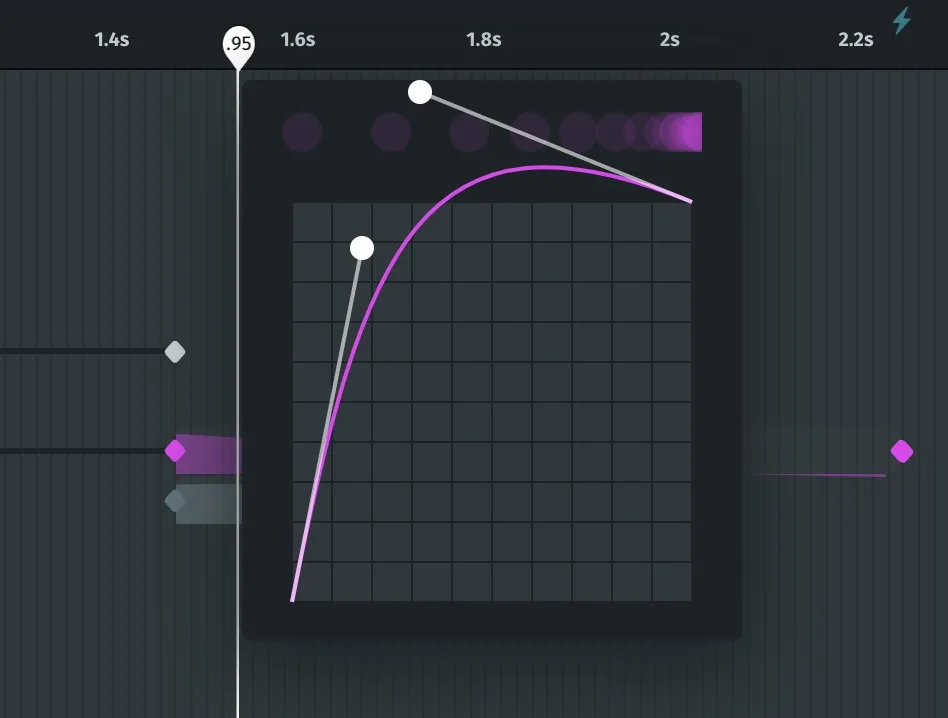
Task: Click the center cell of the easing editor grid
Action: pyautogui.click(x=491, y=402)
